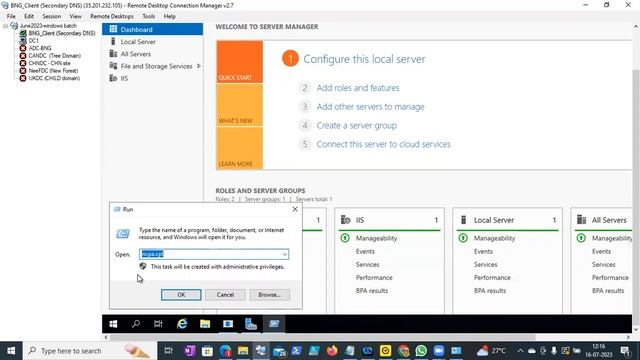Select ADC-BNG in the server tree
The width and height of the screenshot is (640, 360).
coord(40,48)
